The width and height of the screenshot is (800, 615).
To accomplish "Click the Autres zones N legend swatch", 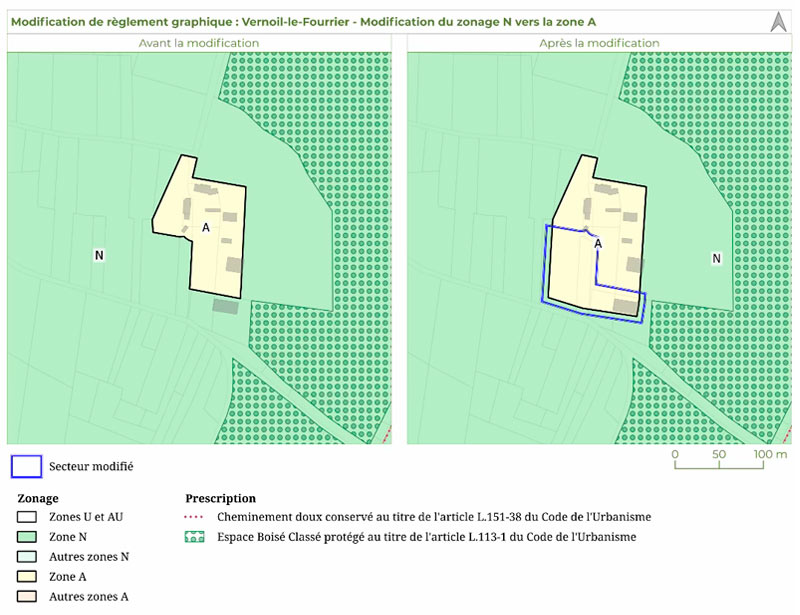I will (x=27, y=557).
